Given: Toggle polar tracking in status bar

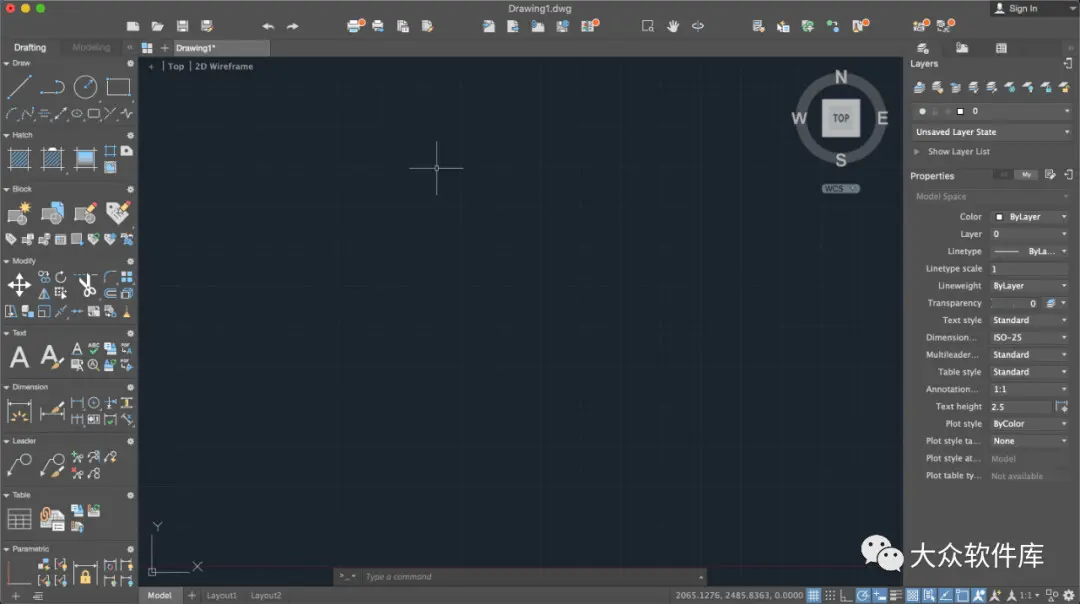Looking at the screenshot, I should (862, 595).
